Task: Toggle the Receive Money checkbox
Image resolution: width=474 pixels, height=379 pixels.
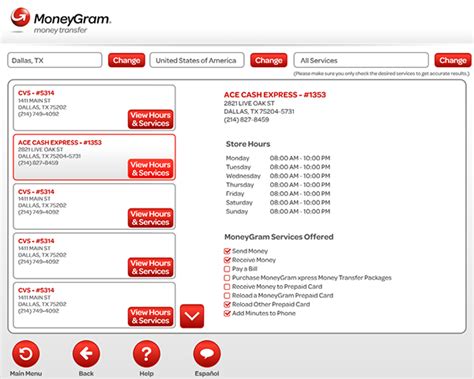Action: click(x=227, y=260)
